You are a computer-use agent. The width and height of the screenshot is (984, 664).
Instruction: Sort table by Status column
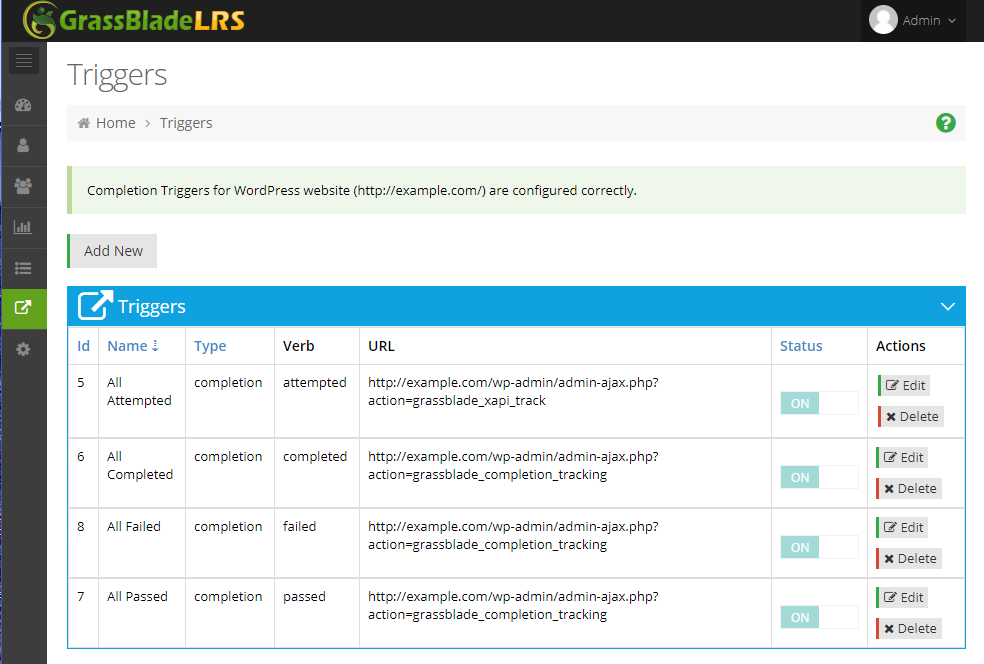tap(801, 346)
